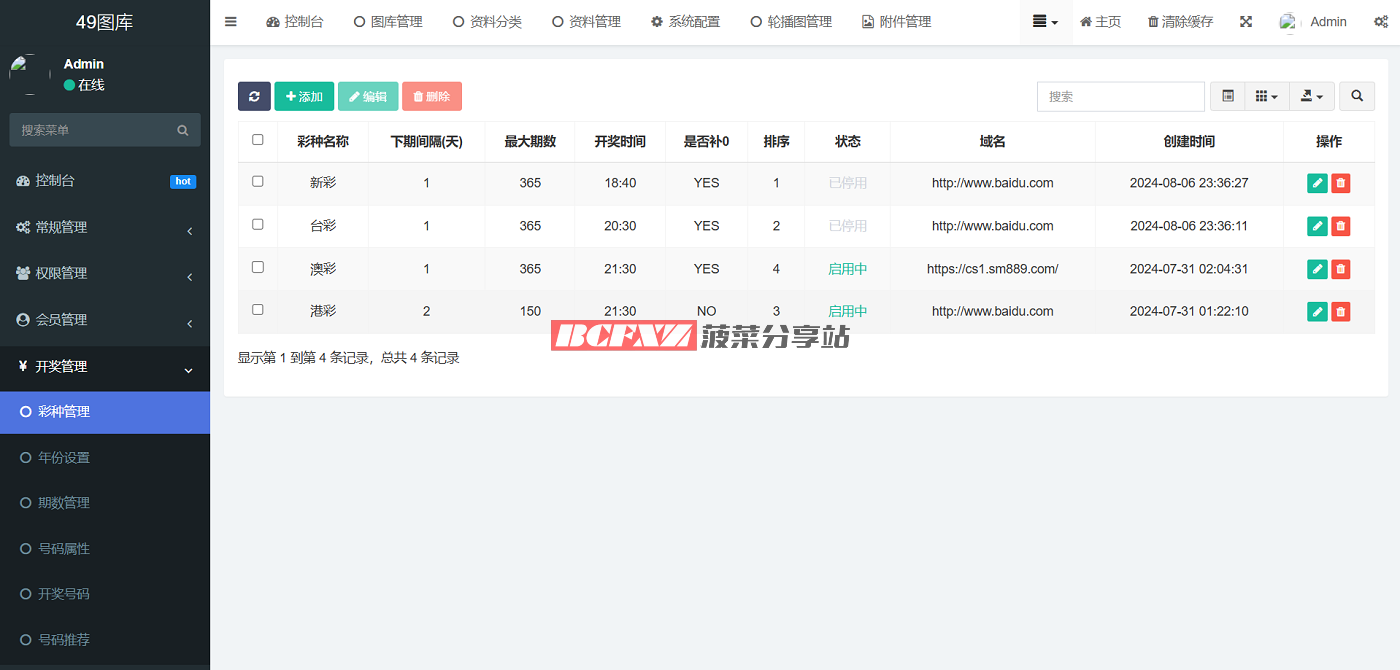The image size is (1400, 670).
Task: Click the red trash icon for 港彩 row
Action: [x=1341, y=312]
